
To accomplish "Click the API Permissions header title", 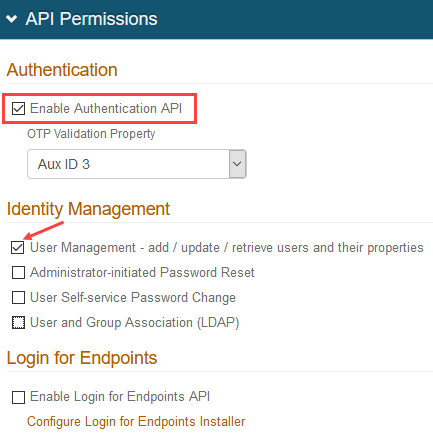I will (91, 19).
